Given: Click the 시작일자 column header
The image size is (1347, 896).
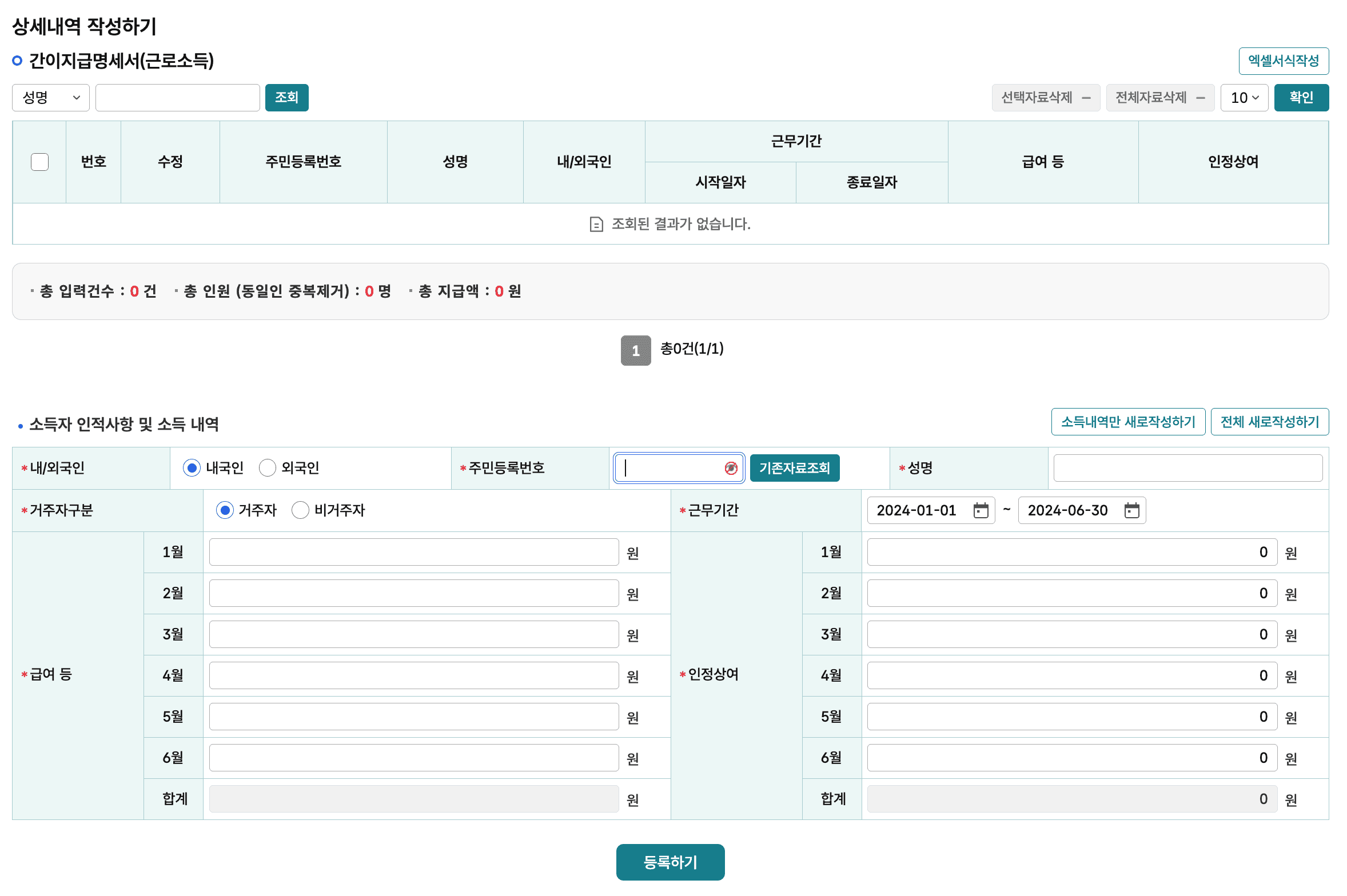Looking at the screenshot, I should [720, 182].
